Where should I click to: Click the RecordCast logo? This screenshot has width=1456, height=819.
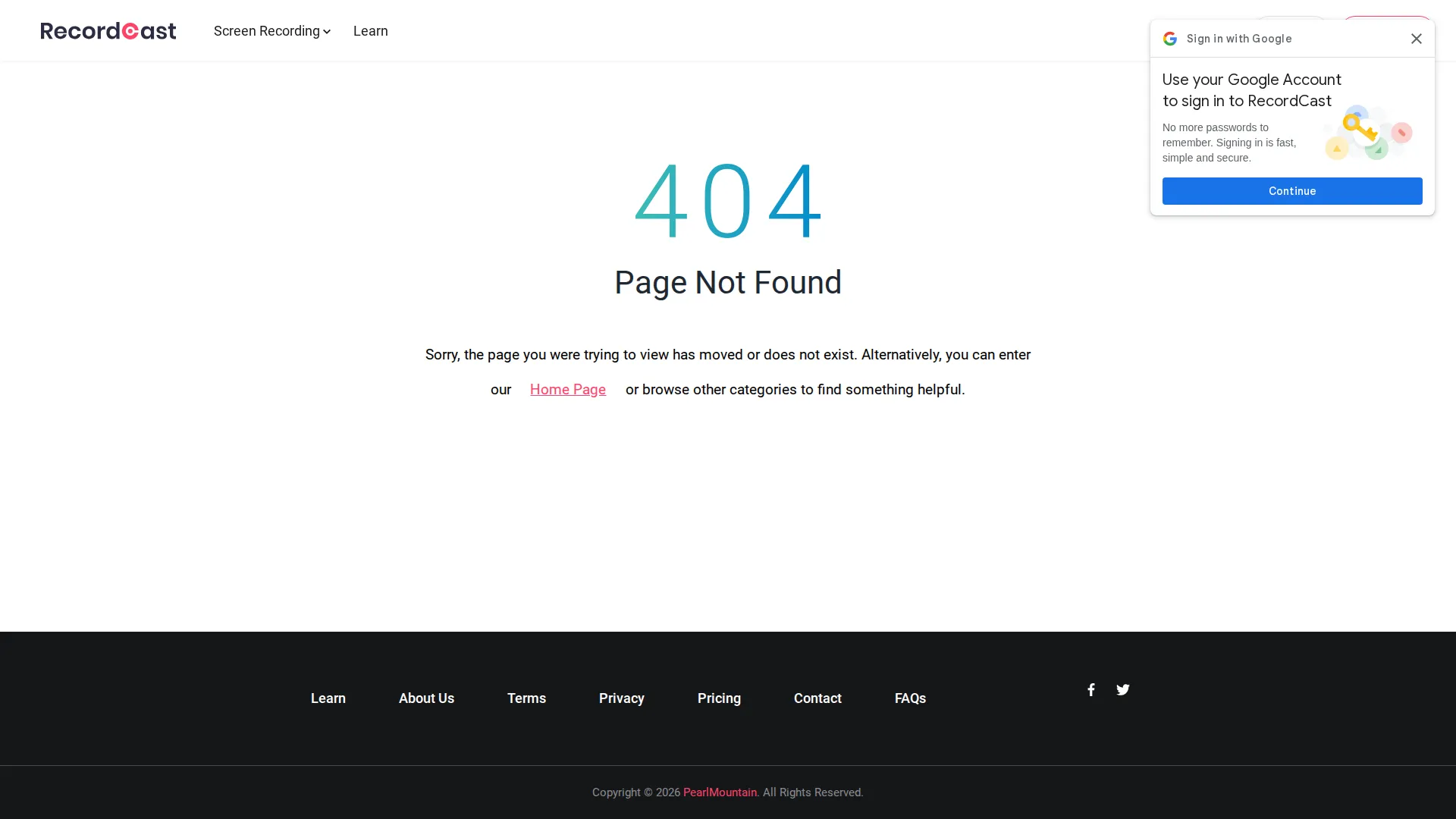click(108, 30)
